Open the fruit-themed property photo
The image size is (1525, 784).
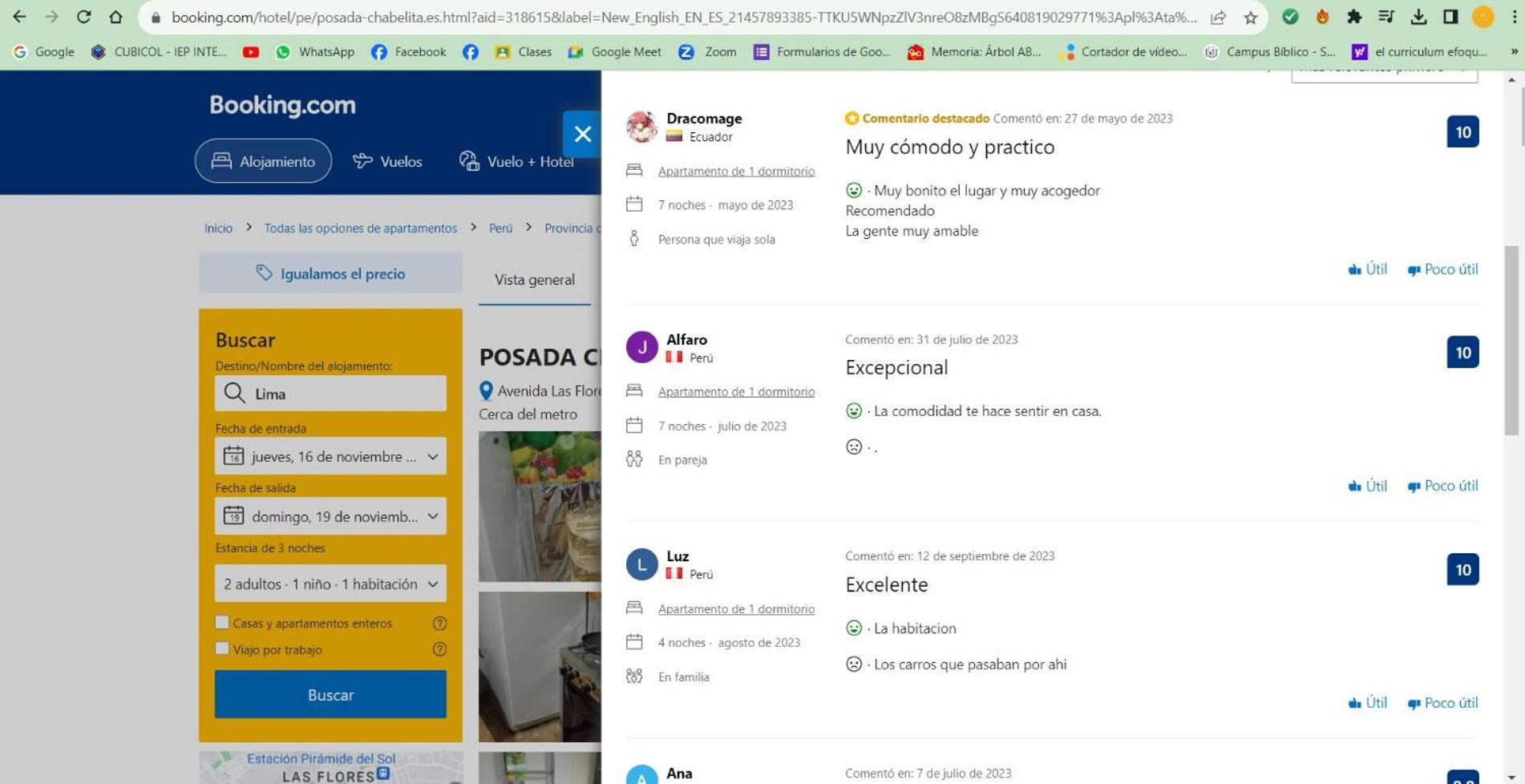tap(540, 507)
